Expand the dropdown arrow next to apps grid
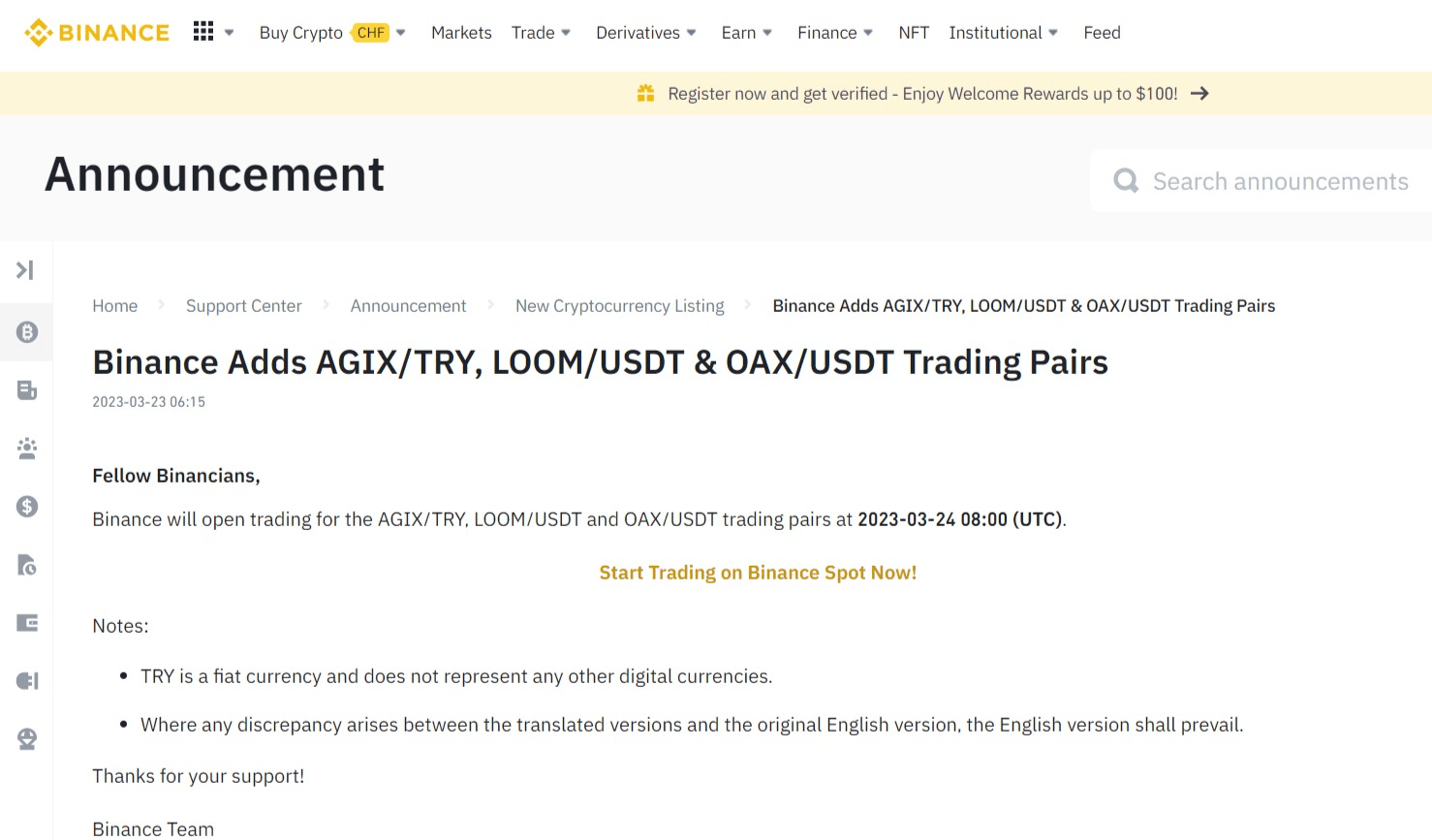Screen dimensions: 1432x840 point(230,33)
